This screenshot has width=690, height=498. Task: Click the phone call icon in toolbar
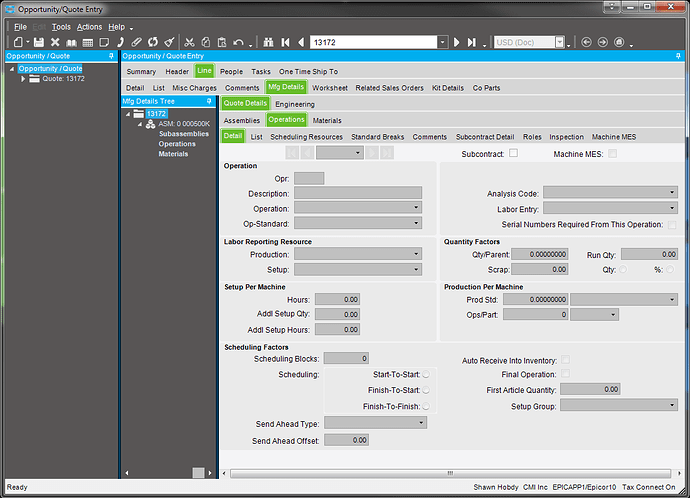(x=121, y=43)
